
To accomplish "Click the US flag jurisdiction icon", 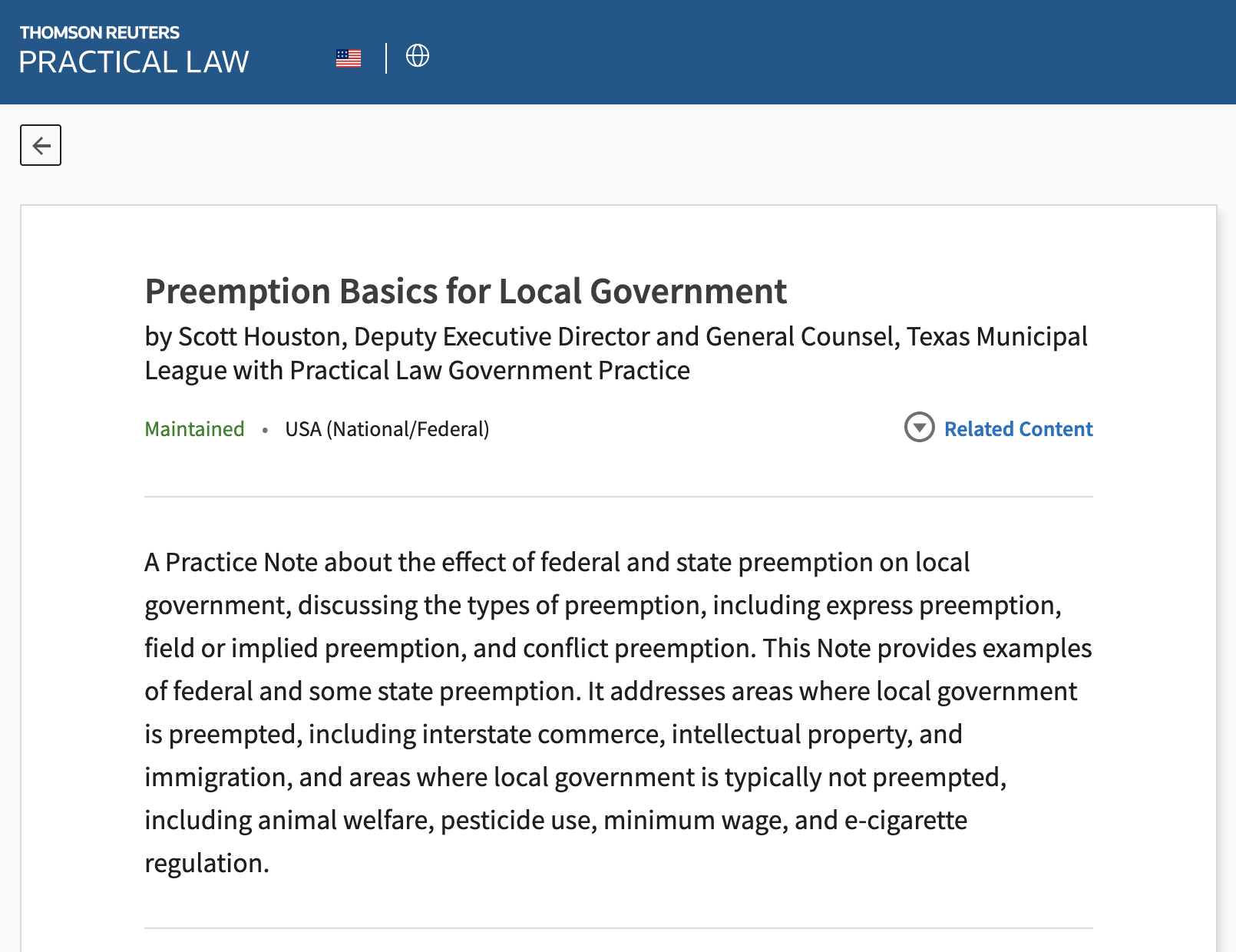I will [349, 58].
